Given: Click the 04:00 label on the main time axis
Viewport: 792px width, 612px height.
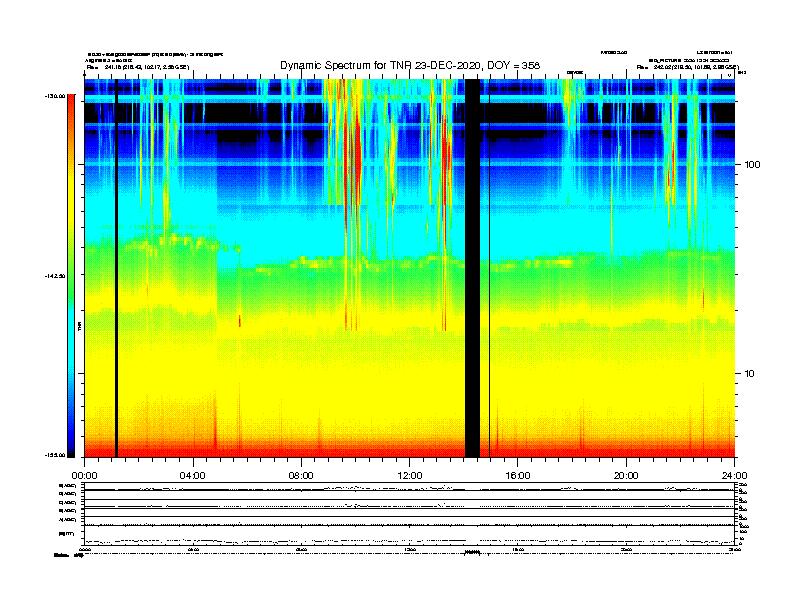Looking at the screenshot, I should coord(193,476).
